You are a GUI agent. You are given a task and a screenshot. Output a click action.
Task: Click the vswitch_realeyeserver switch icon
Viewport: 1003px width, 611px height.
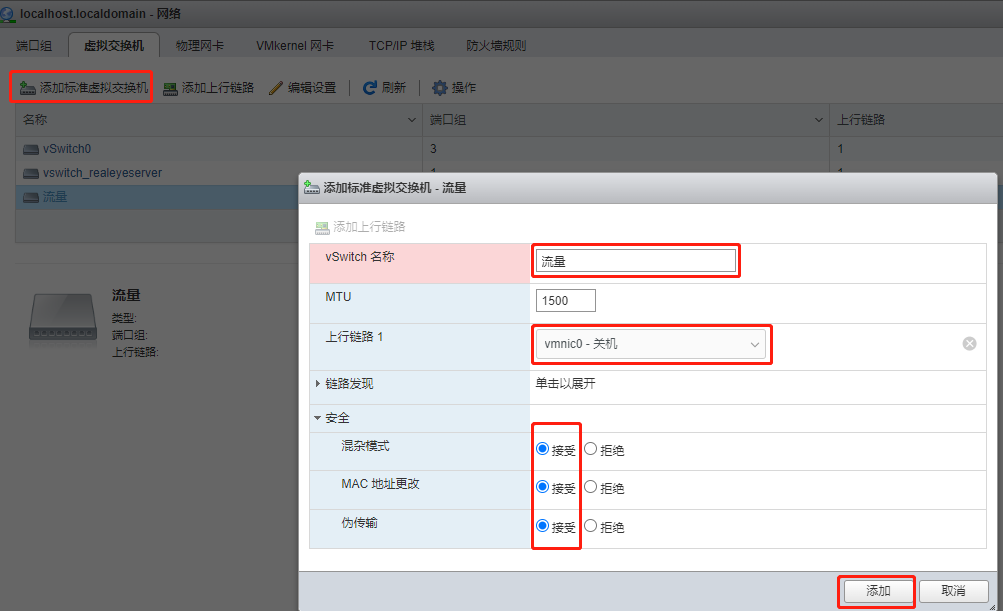pyautogui.click(x=31, y=173)
